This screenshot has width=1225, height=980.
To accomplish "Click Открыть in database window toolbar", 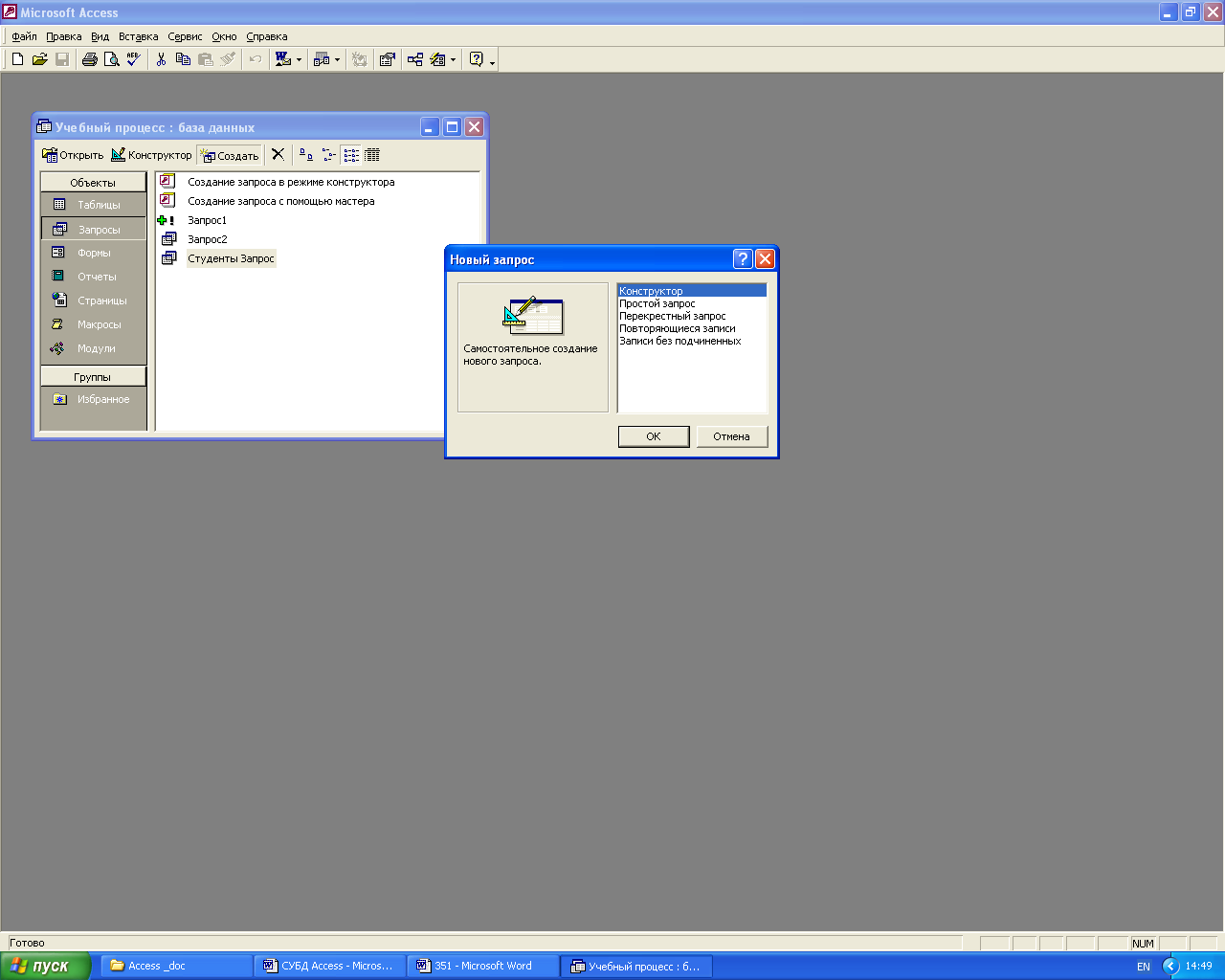I will tap(73, 155).
